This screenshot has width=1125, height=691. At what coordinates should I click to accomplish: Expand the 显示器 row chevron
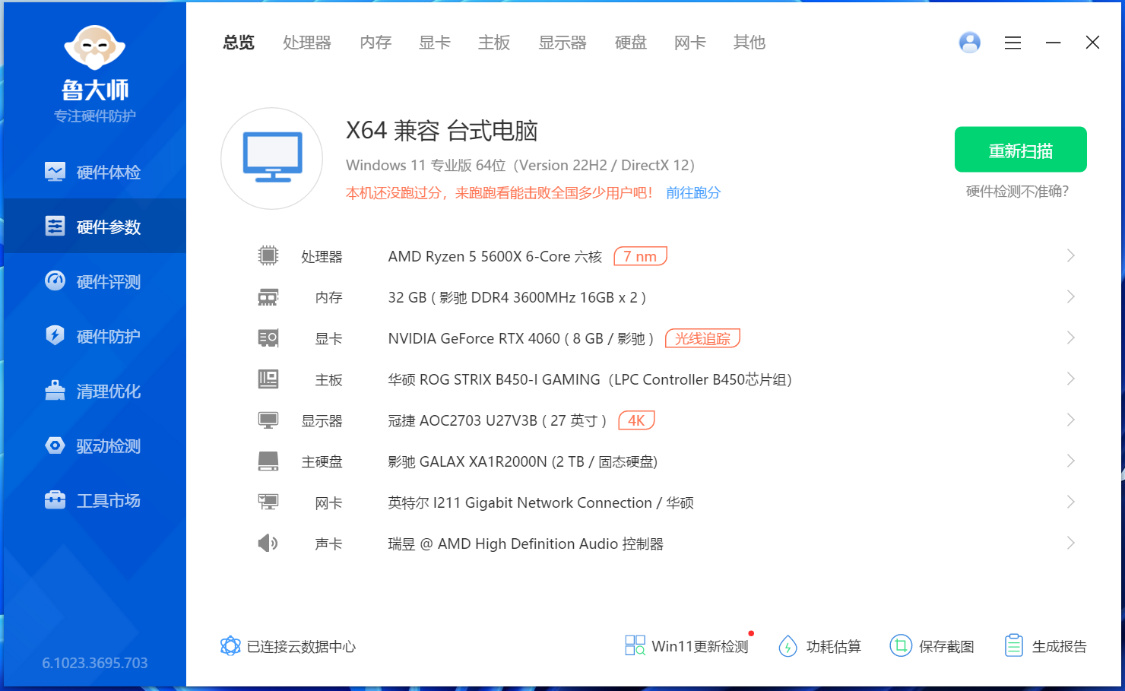point(1070,420)
